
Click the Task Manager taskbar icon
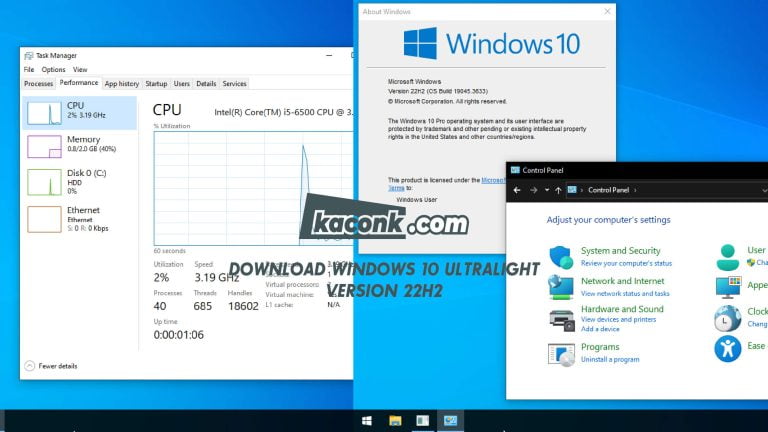[x=423, y=421]
